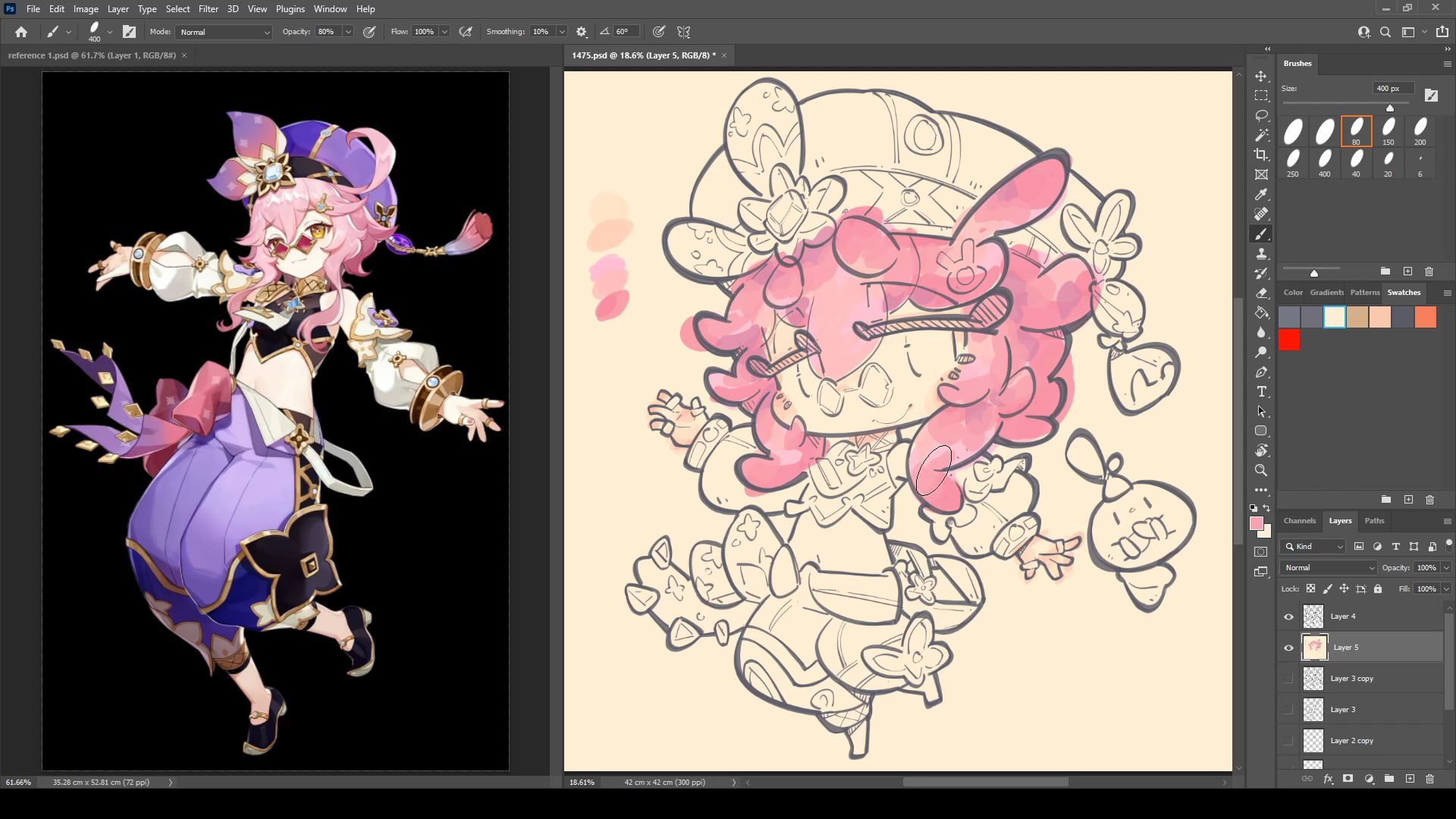The height and width of the screenshot is (819, 1456).
Task: Pick the red swatch
Action: pyautogui.click(x=1289, y=340)
